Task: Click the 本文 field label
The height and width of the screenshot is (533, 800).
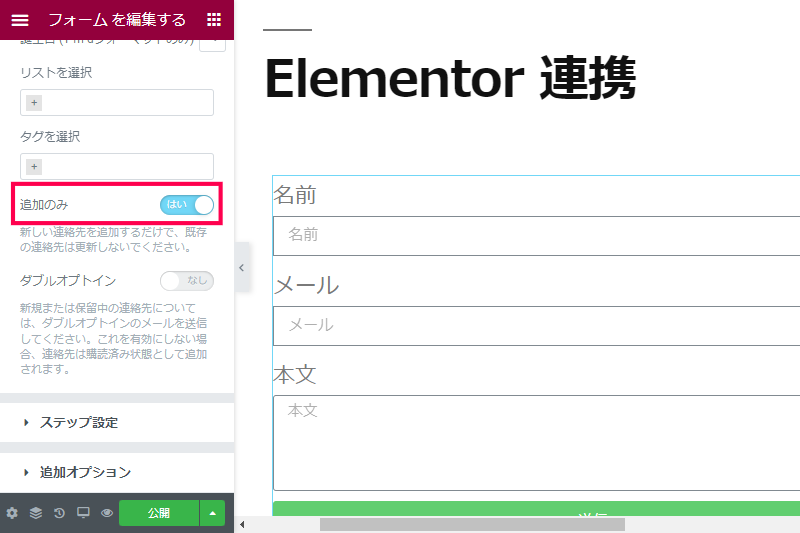Action: [295, 375]
